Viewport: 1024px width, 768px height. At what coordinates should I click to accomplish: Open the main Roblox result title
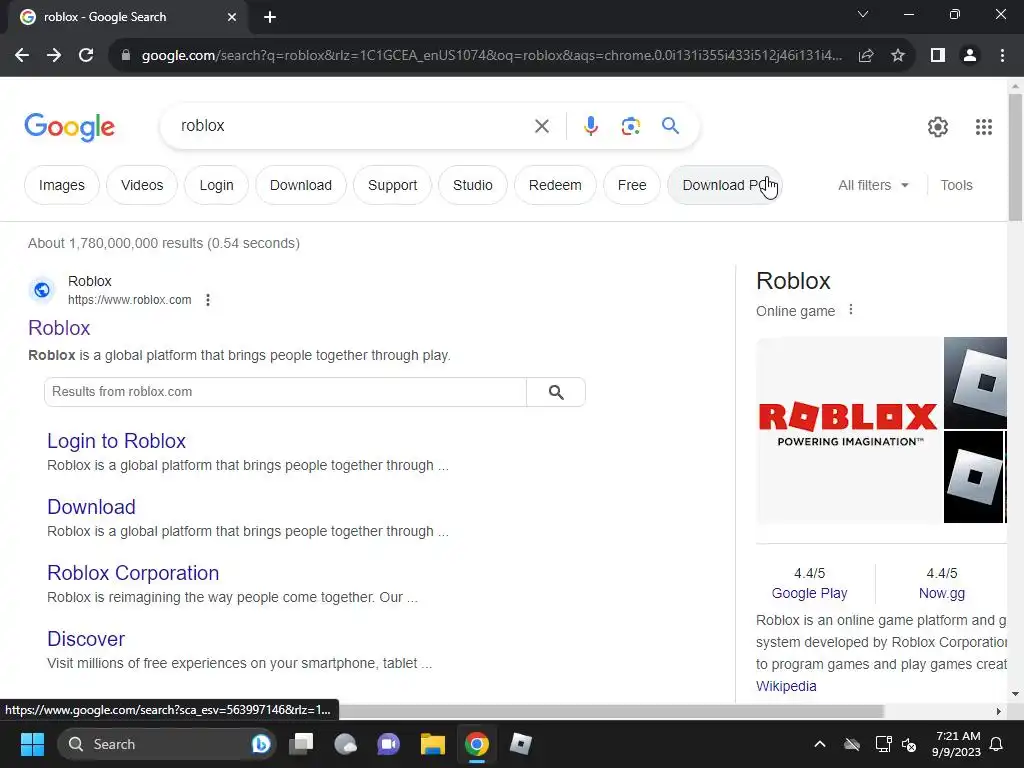click(59, 328)
